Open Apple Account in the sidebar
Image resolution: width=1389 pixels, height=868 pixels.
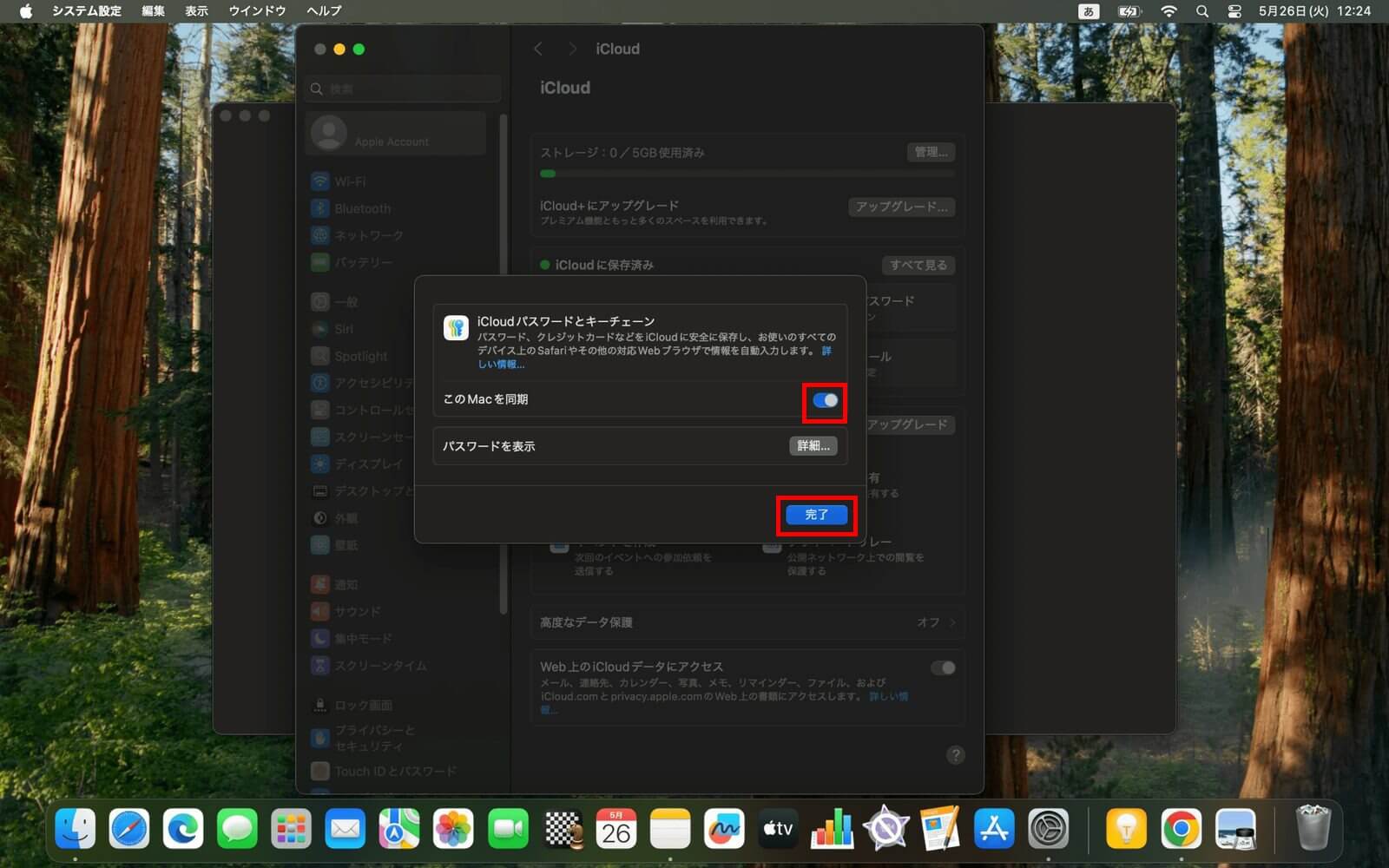[x=396, y=134]
